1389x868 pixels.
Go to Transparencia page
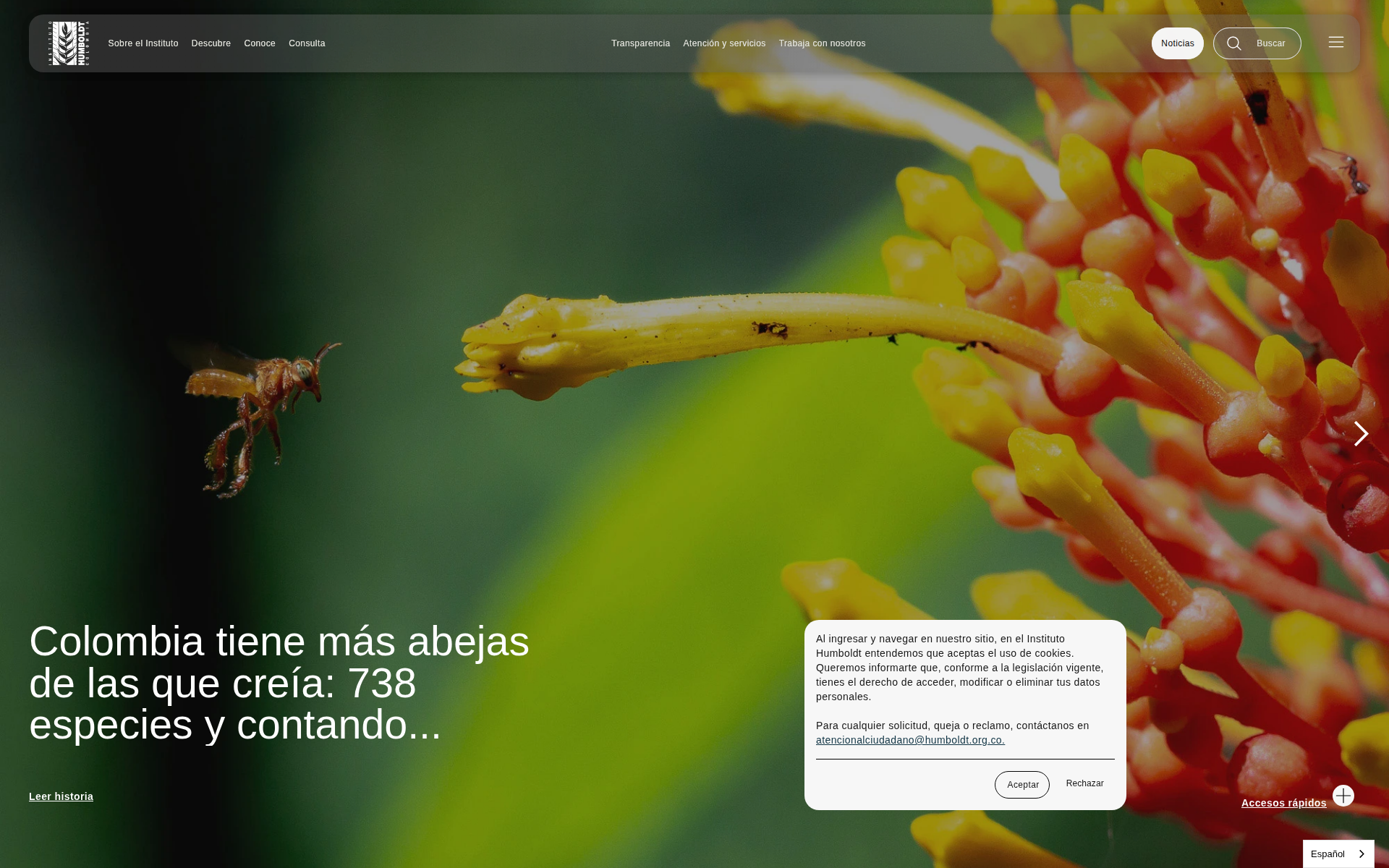[640, 43]
